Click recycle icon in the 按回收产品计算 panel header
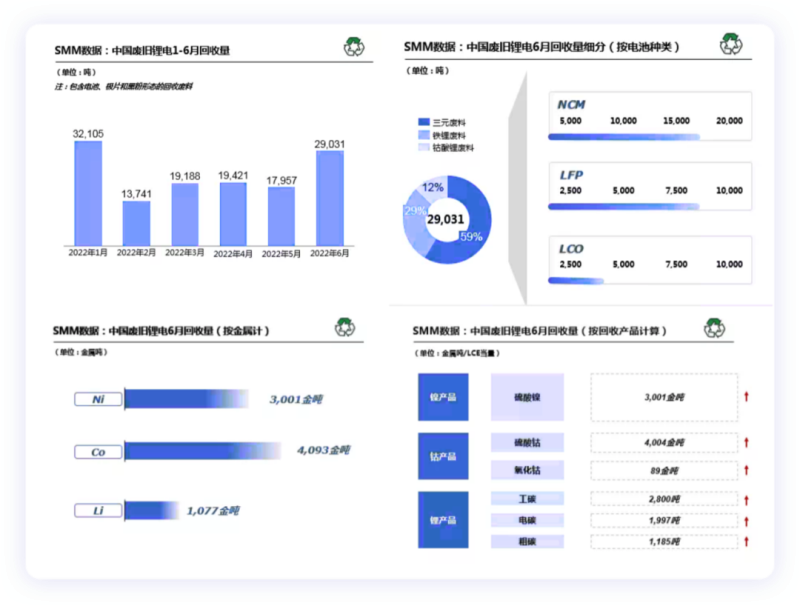The width and height of the screenshot is (800, 606). pos(714,328)
